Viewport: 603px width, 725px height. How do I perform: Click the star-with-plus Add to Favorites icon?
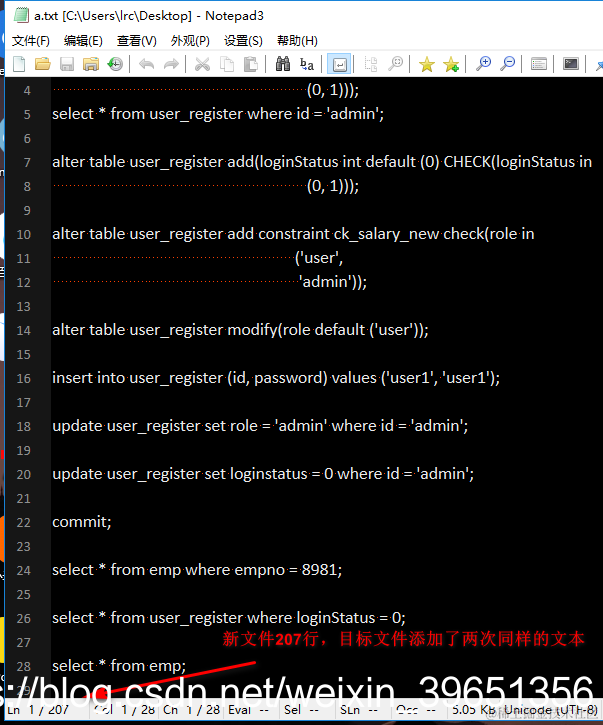pyautogui.click(x=451, y=64)
